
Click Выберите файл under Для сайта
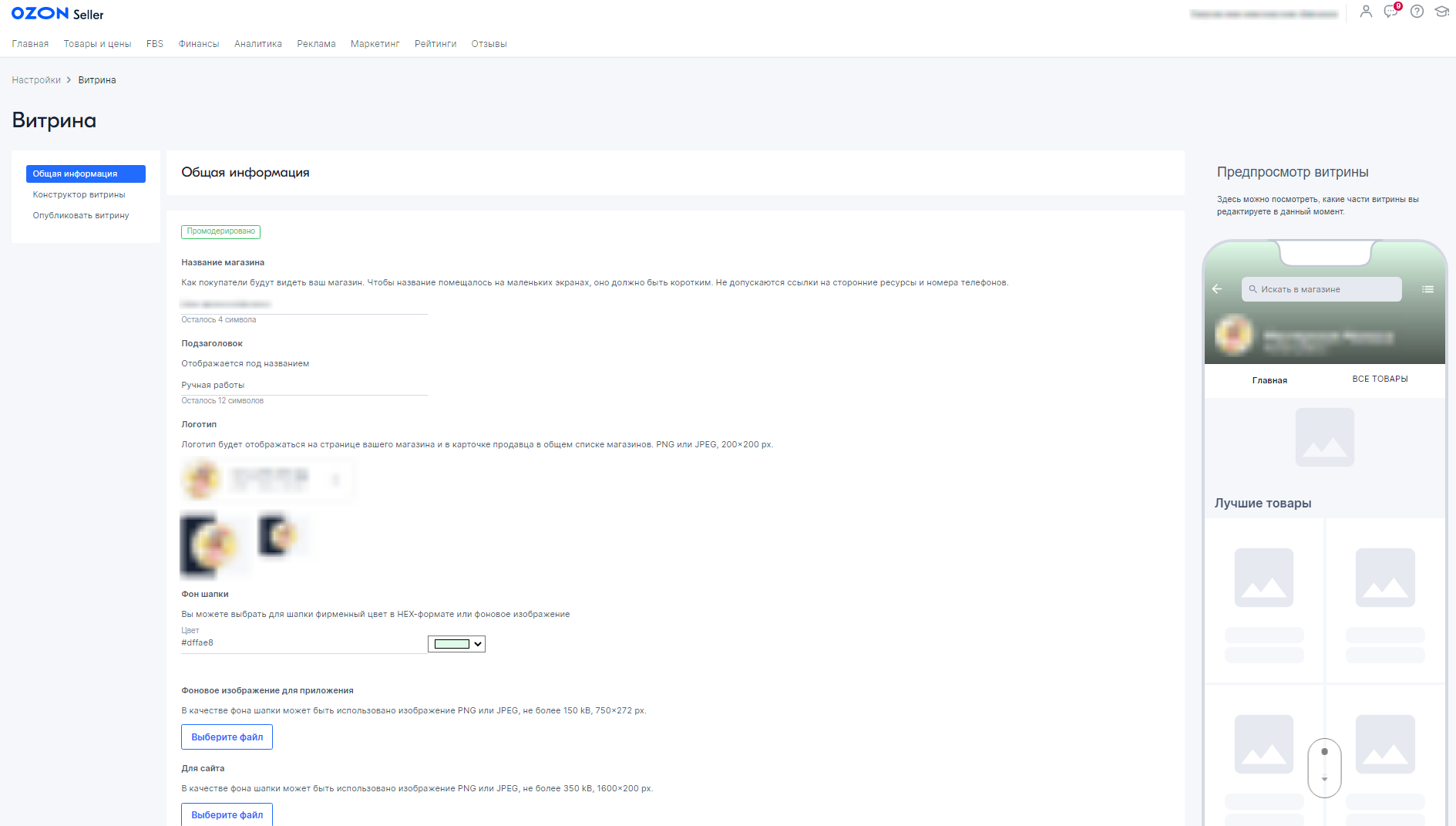point(227,814)
